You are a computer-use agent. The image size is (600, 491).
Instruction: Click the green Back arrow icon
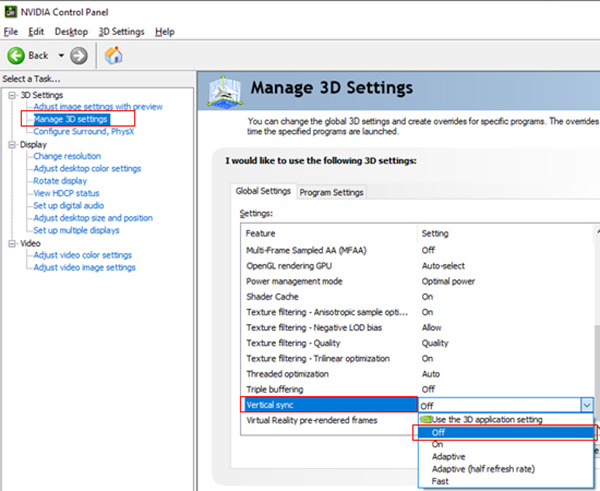pos(16,55)
